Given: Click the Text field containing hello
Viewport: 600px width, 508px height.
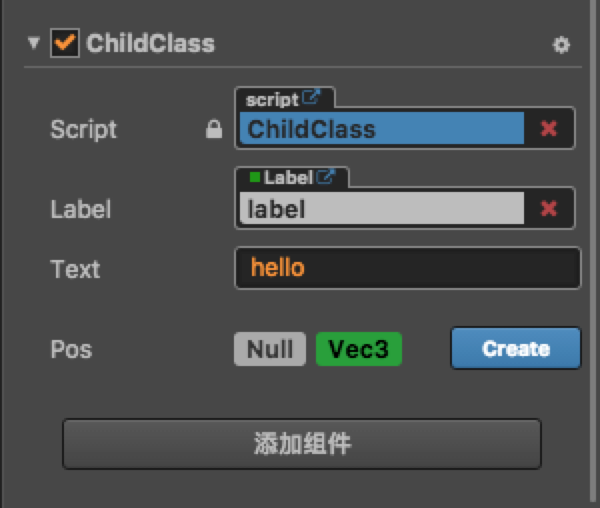Looking at the screenshot, I should [407, 268].
